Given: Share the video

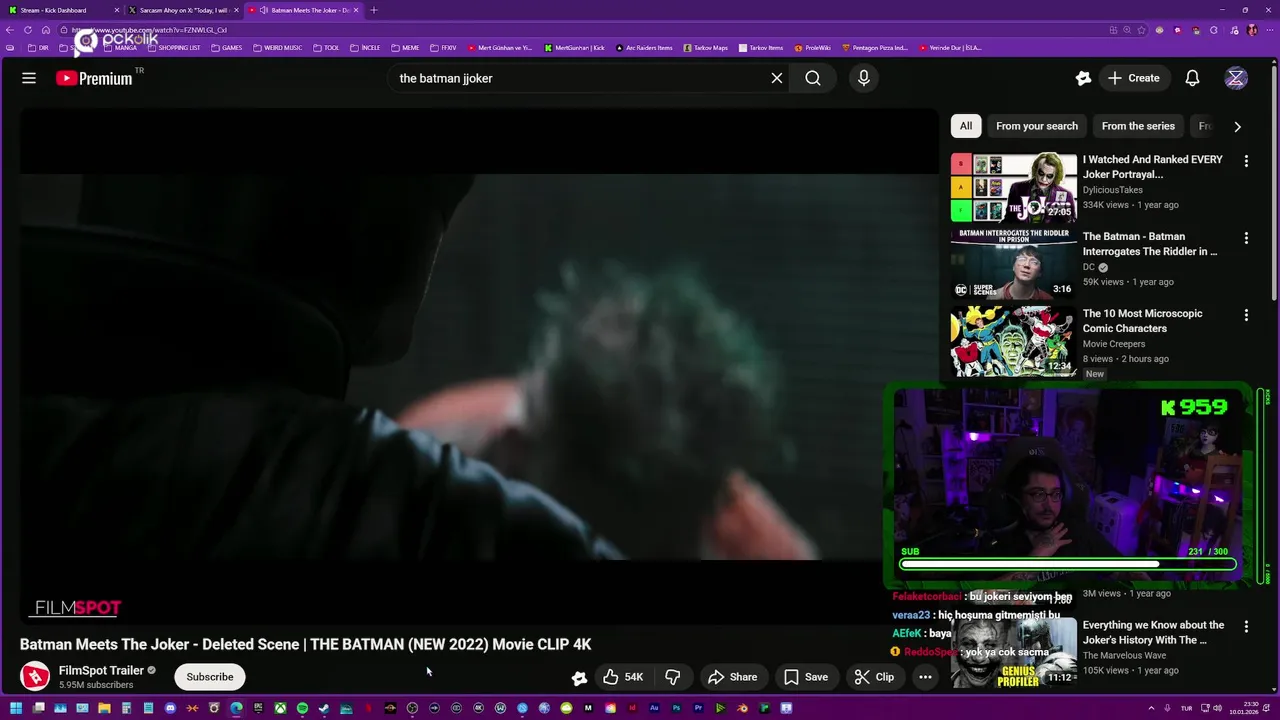Looking at the screenshot, I should [732, 677].
